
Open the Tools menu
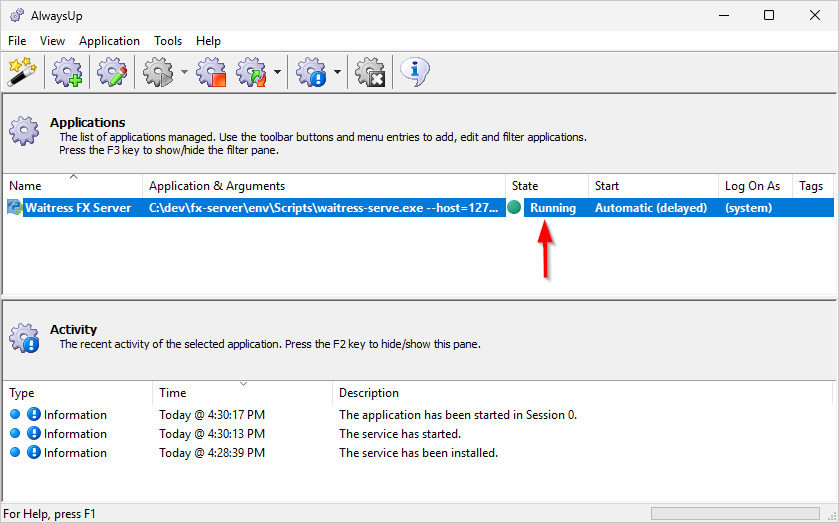point(168,41)
